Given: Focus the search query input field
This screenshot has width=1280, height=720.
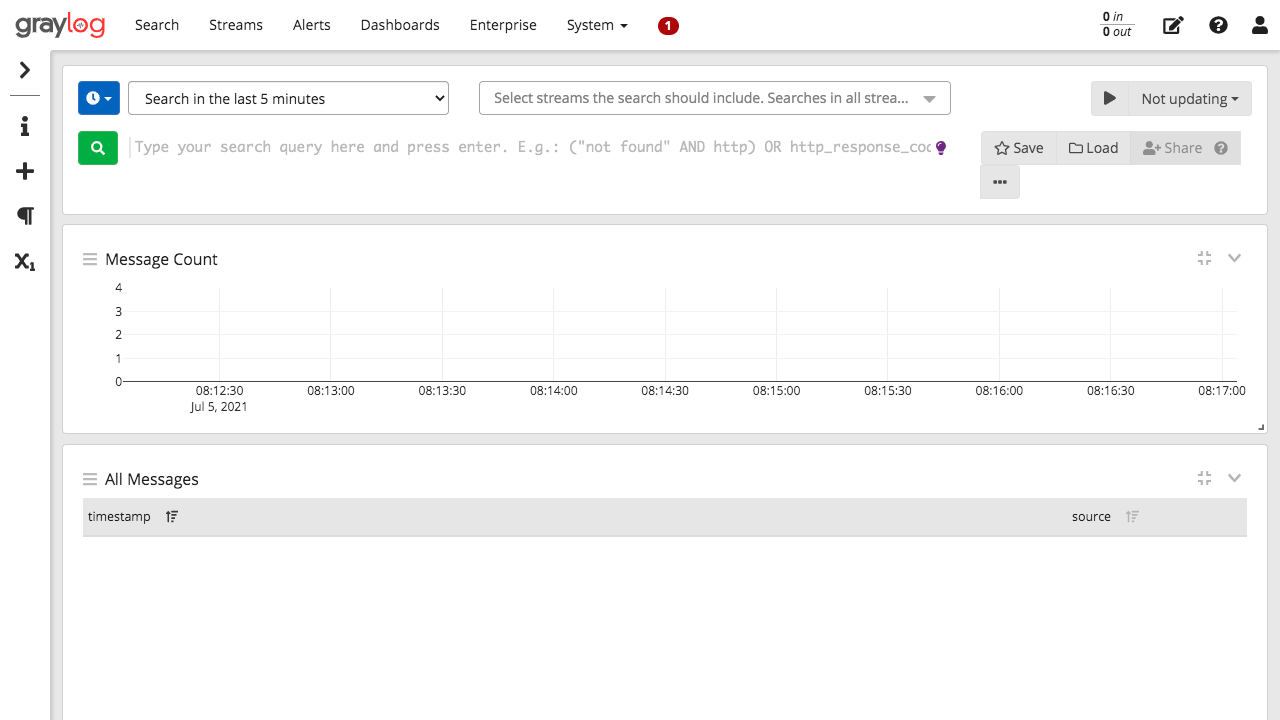Looking at the screenshot, I should pos(531,147).
